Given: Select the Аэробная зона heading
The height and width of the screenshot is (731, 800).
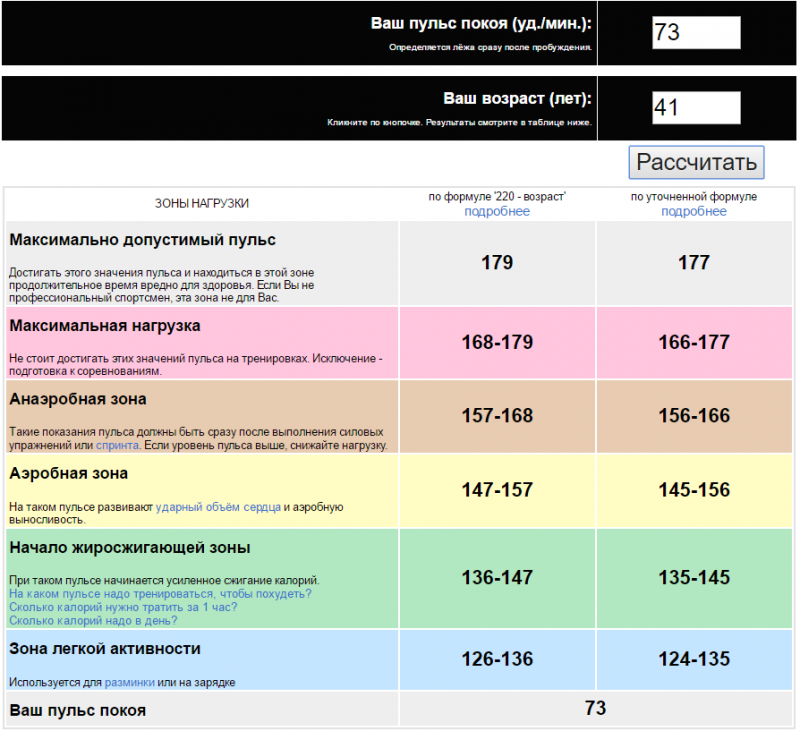Looking at the screenshot, I should tap(68, 473).
